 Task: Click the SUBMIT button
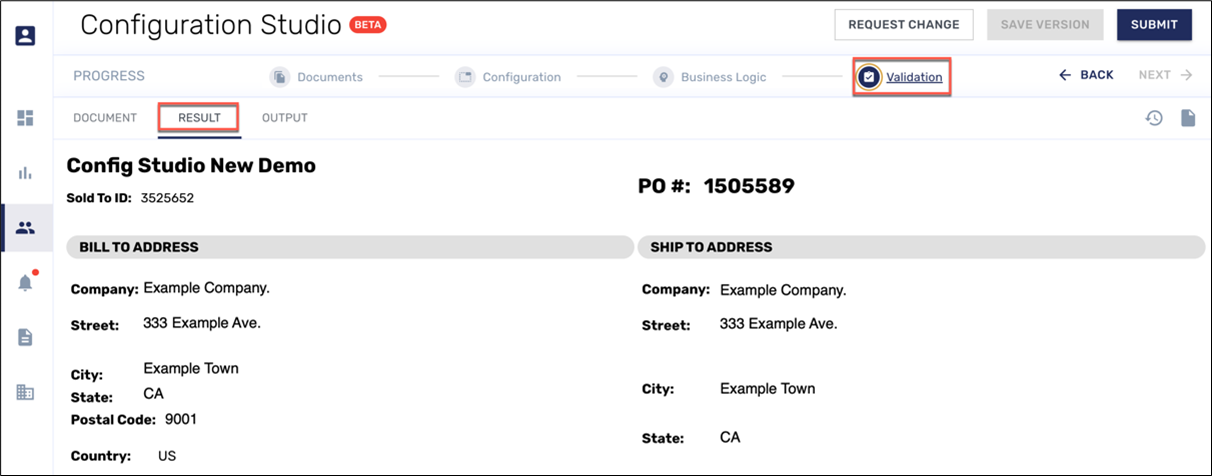1154,25
